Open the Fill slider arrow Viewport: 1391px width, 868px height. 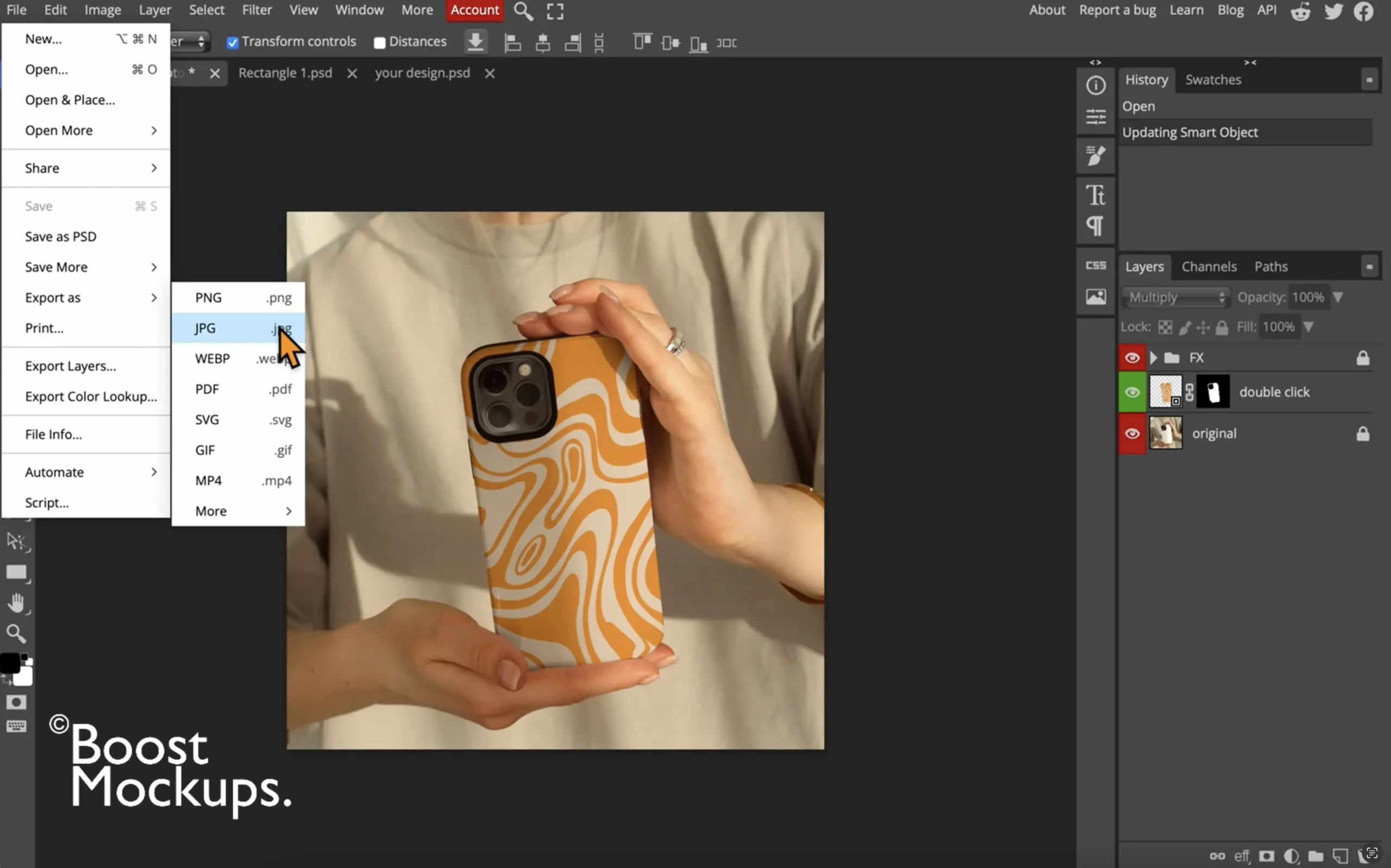(x=1308, y=327)
